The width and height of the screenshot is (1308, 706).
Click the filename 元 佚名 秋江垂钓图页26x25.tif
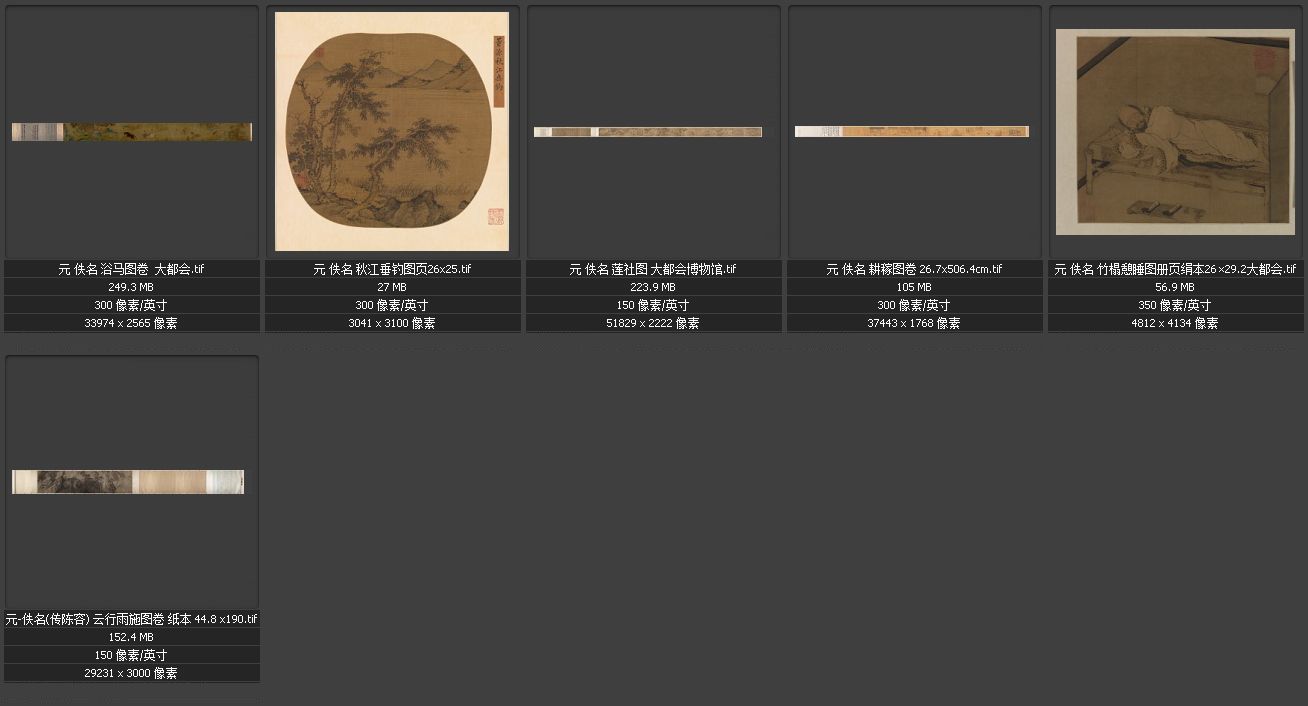[392, 269]
